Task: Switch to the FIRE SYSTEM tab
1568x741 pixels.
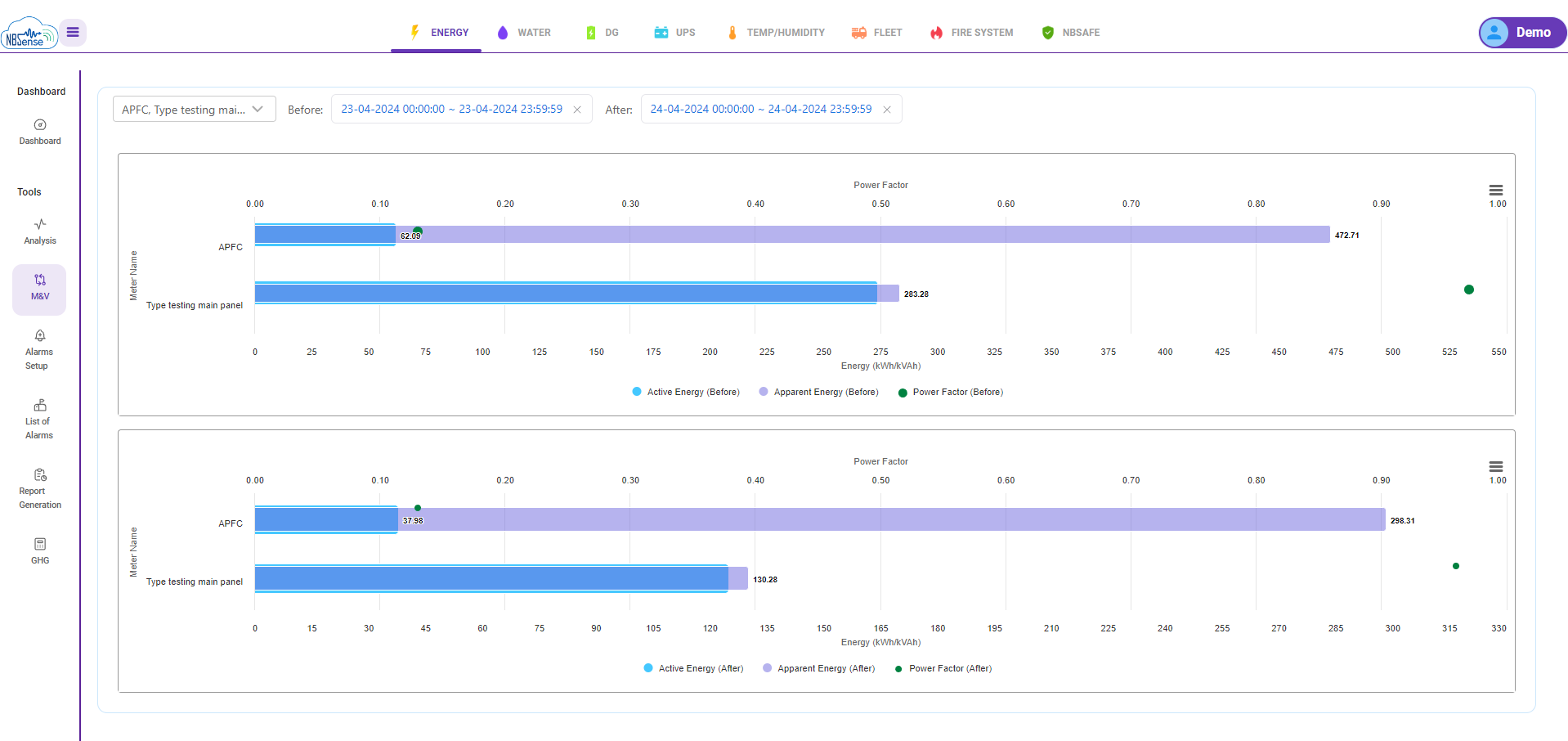Action: coord(971,33)
